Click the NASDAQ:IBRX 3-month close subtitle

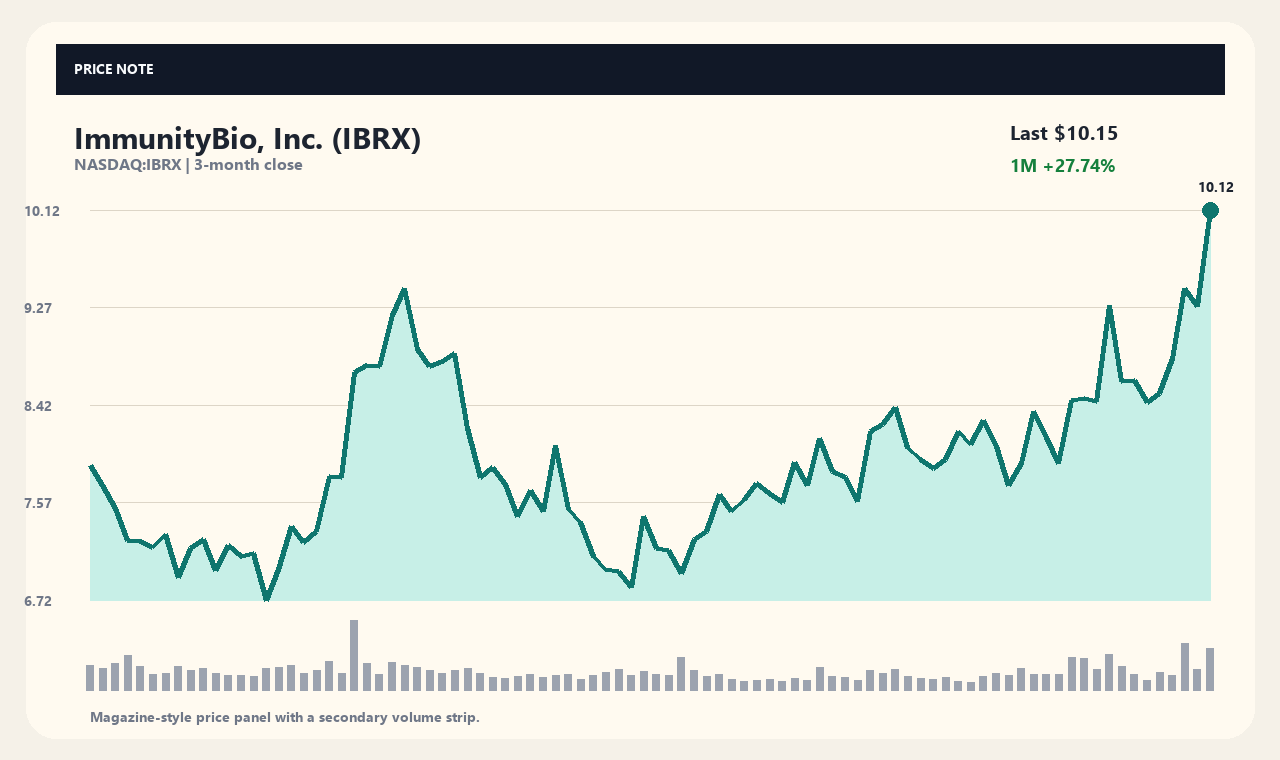tap(188, 165)
